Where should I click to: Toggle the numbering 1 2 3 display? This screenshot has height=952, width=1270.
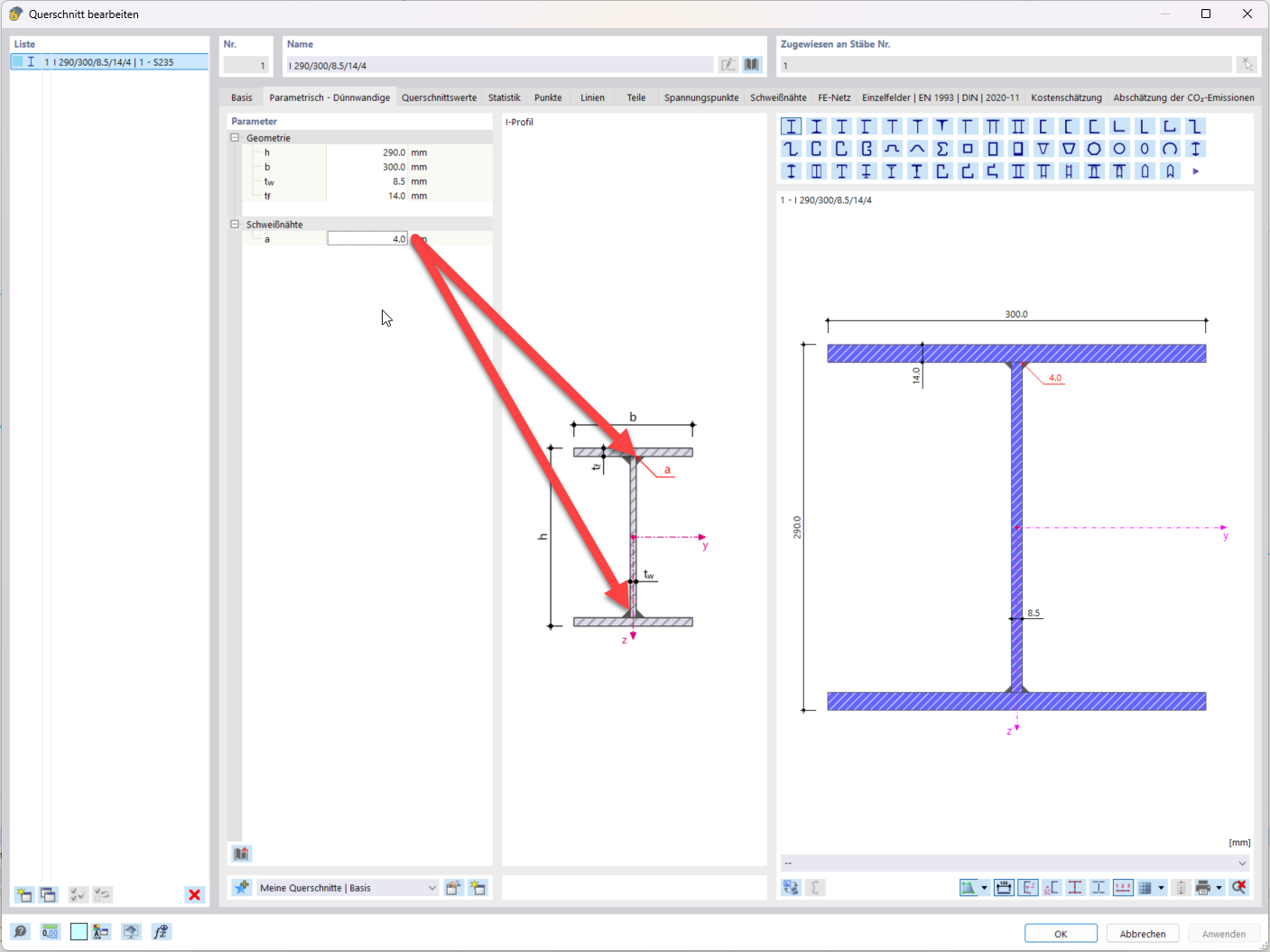coord(1123,887)
